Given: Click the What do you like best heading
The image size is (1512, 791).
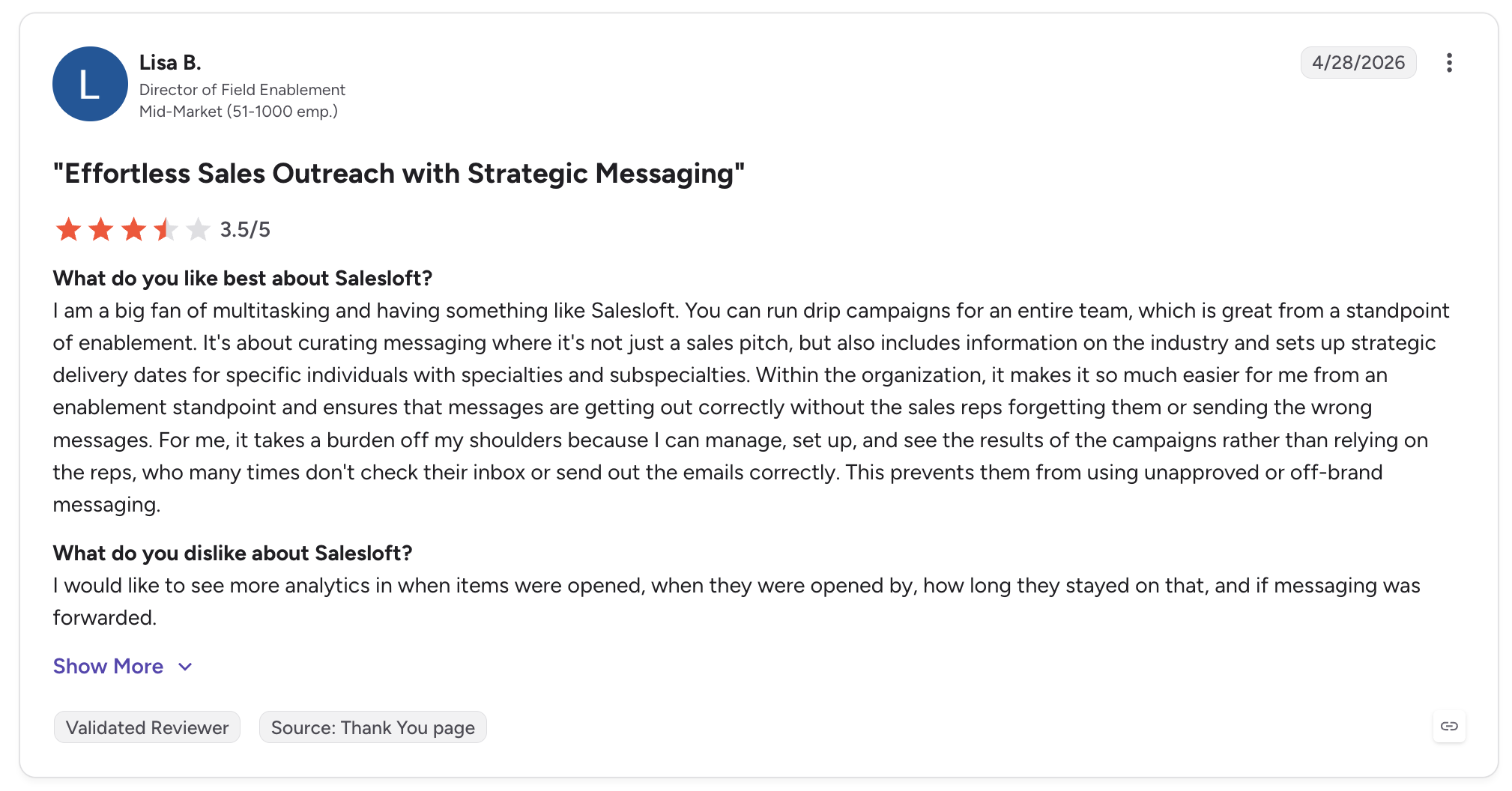Looking at the screenshot, I should pyautogui.click(x=243, y=278).
